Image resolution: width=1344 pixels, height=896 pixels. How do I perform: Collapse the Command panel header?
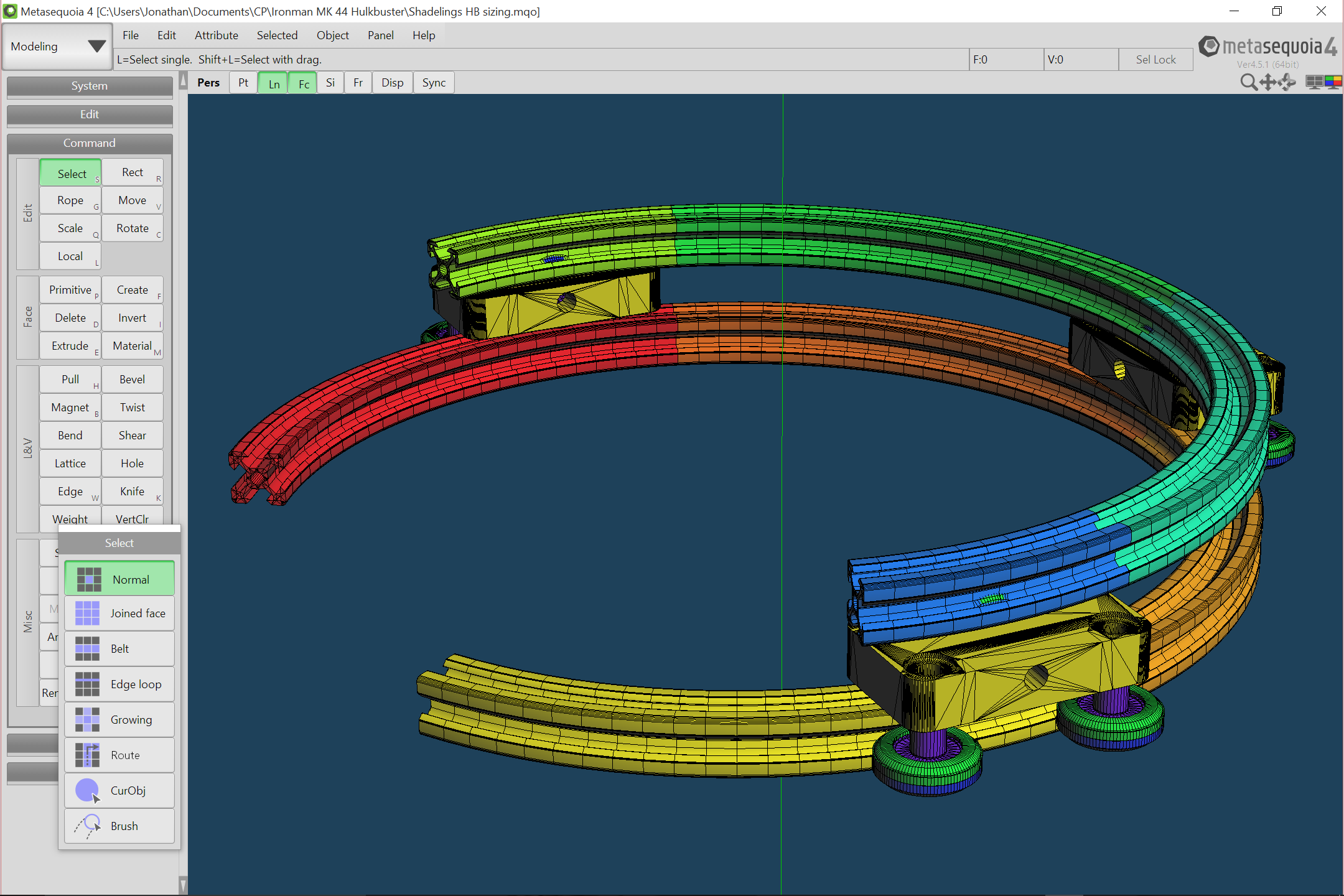click(90, 143)
